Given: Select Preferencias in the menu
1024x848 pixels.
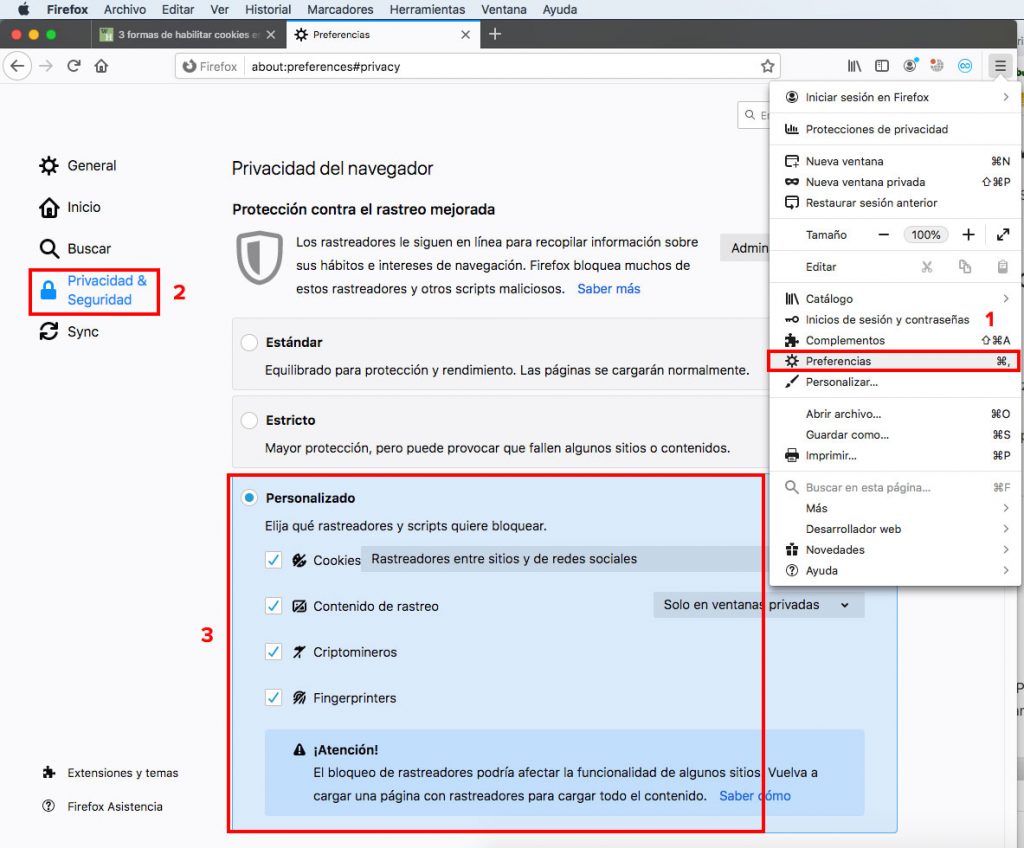Looking at the screenshot, I should (895, 361).
